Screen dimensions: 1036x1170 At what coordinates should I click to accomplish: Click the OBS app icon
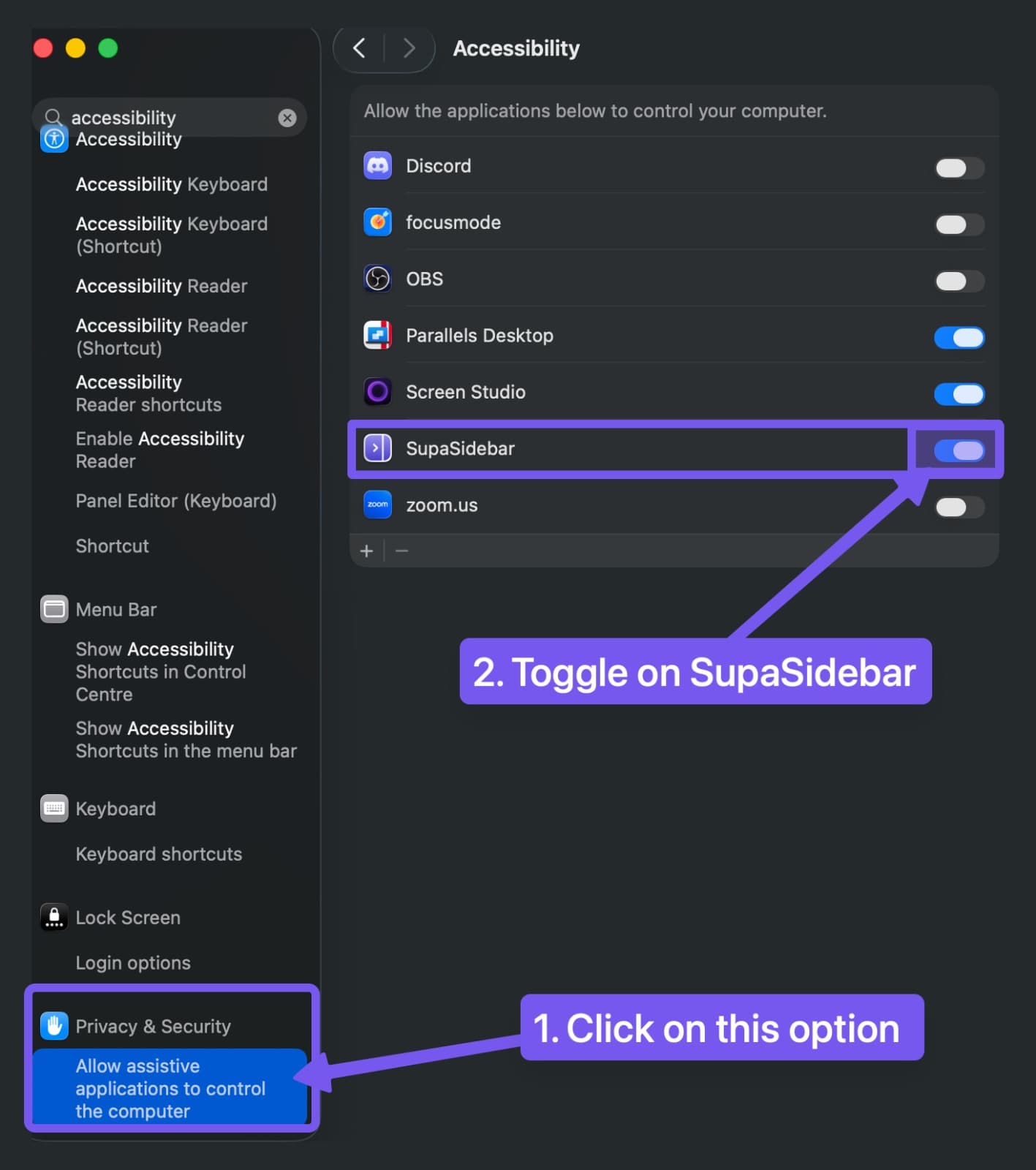[377, 279]
